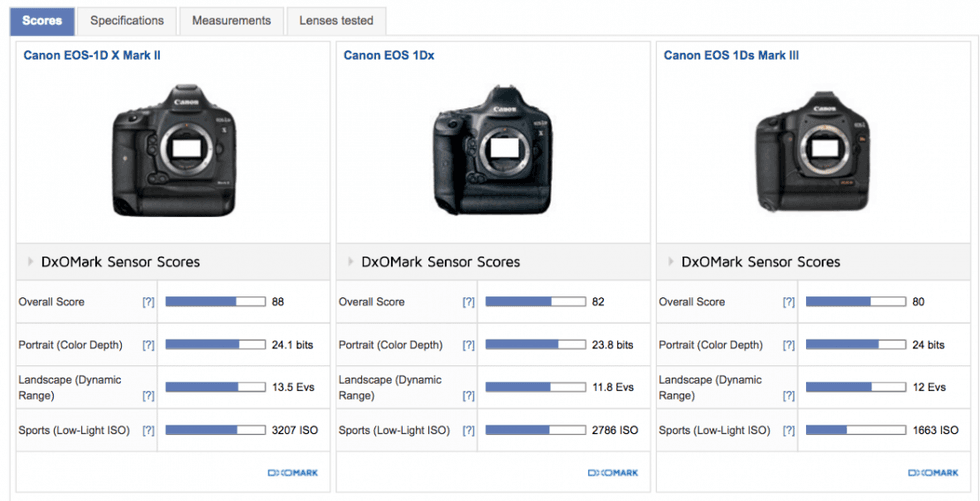Open Landscape Dynamic Range help [?] for 1D X Mark II
Image resolution: width=980 pixels, height=501 pixels.
(x=148, y=395)
